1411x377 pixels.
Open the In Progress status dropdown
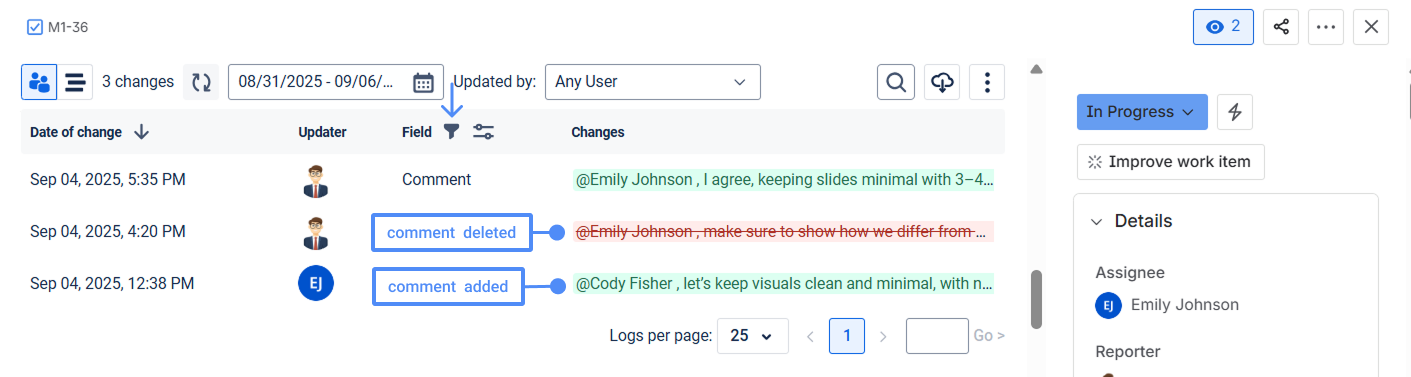pos(1142,112)
